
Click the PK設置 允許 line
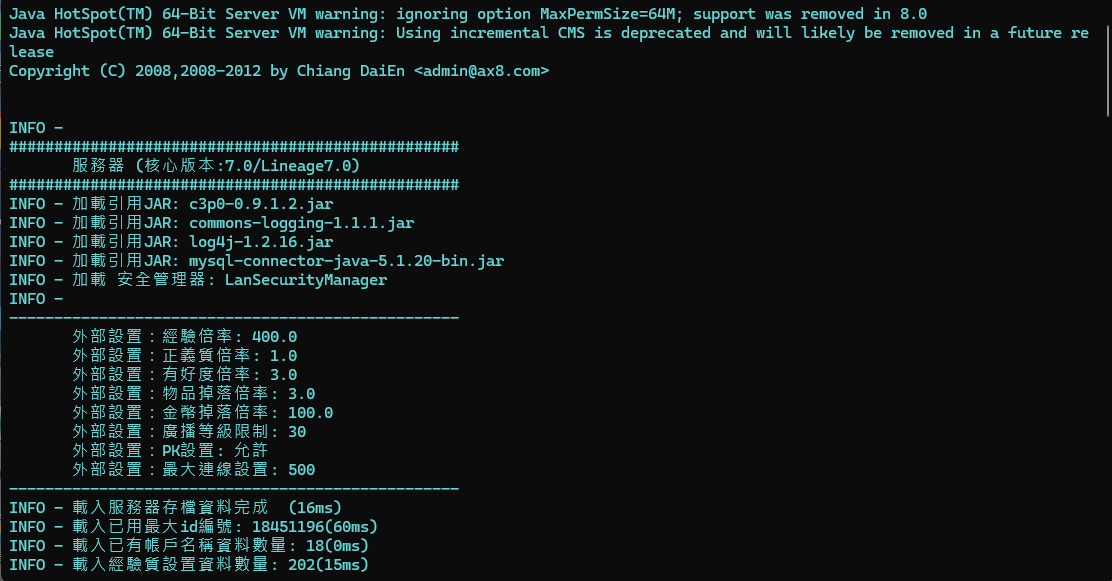click(169, 450)
